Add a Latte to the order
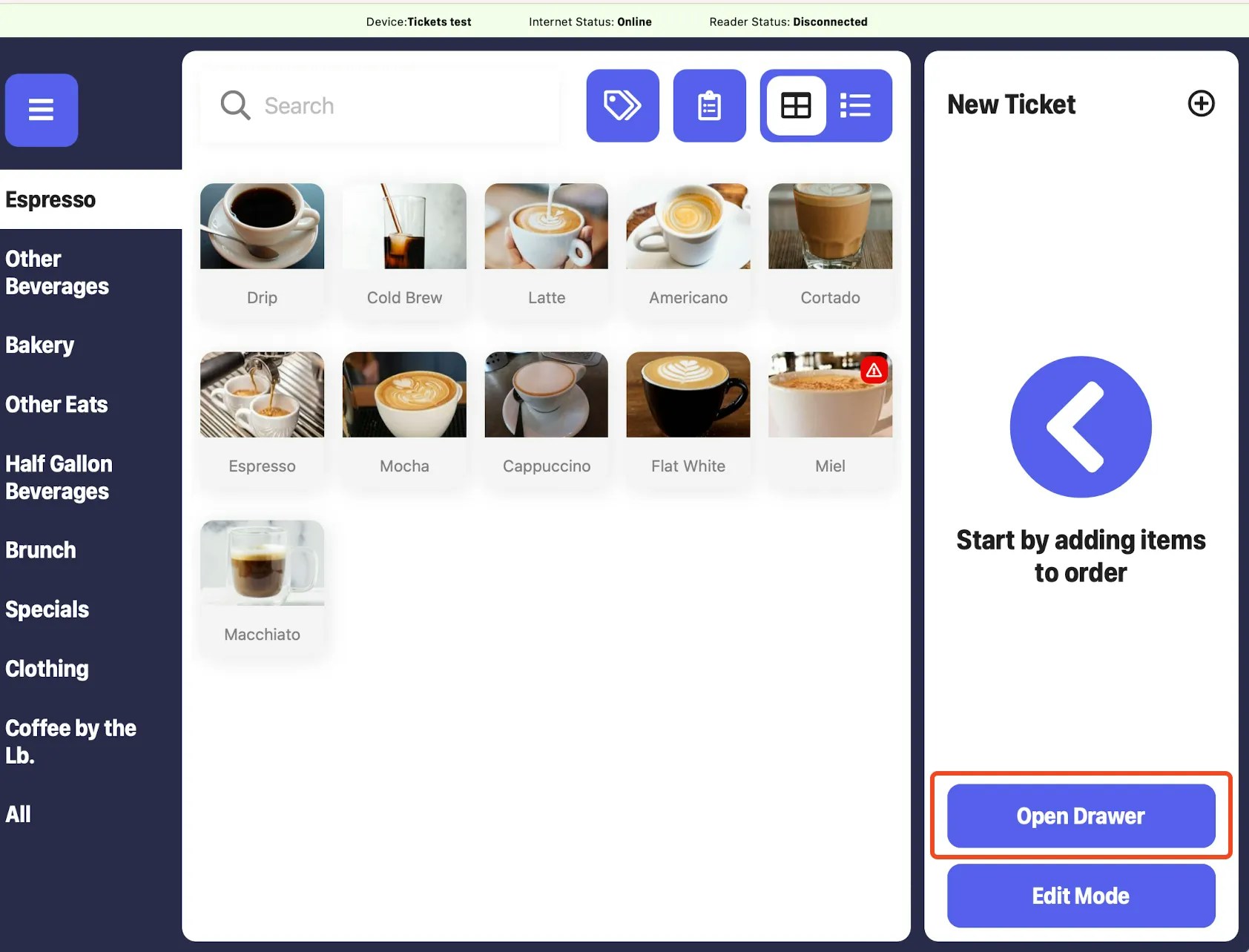 pyautogui.click(x=546, y=251)
